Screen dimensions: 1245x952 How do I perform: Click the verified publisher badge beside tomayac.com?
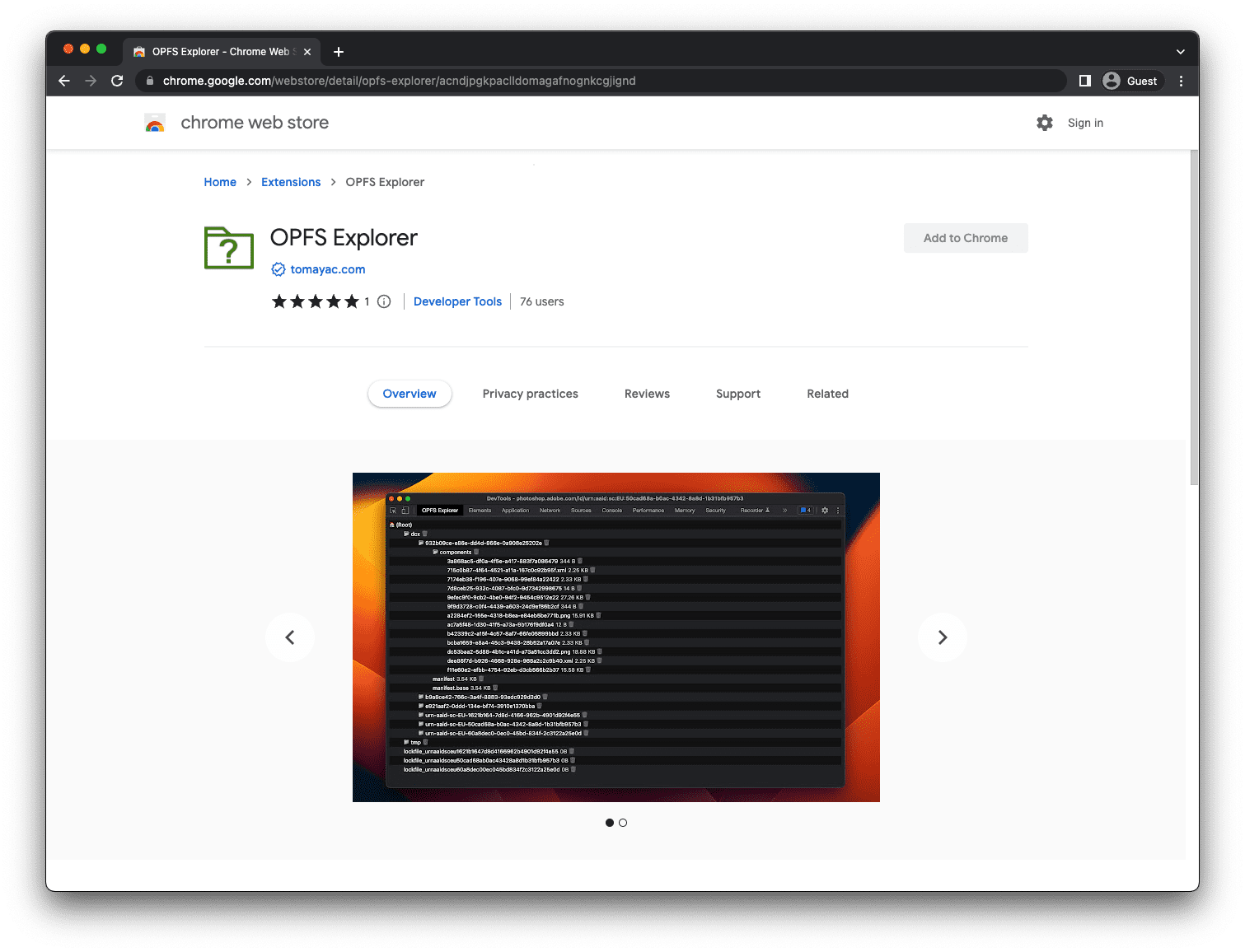[x=278, y=269]
